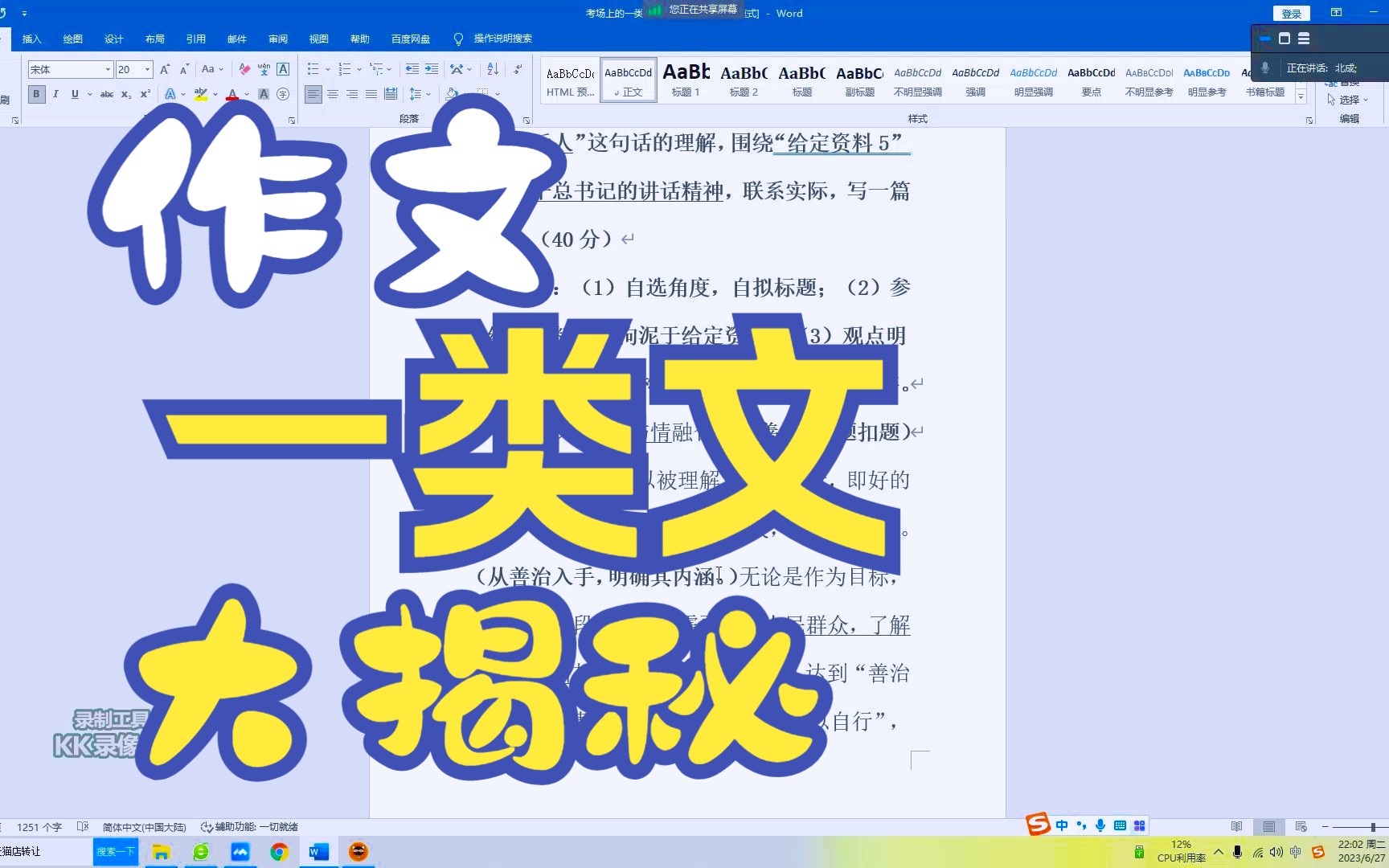
Task: Click the 搜索一下 taskbar search button
Action: pyautogui.click(x=116, y=851)
